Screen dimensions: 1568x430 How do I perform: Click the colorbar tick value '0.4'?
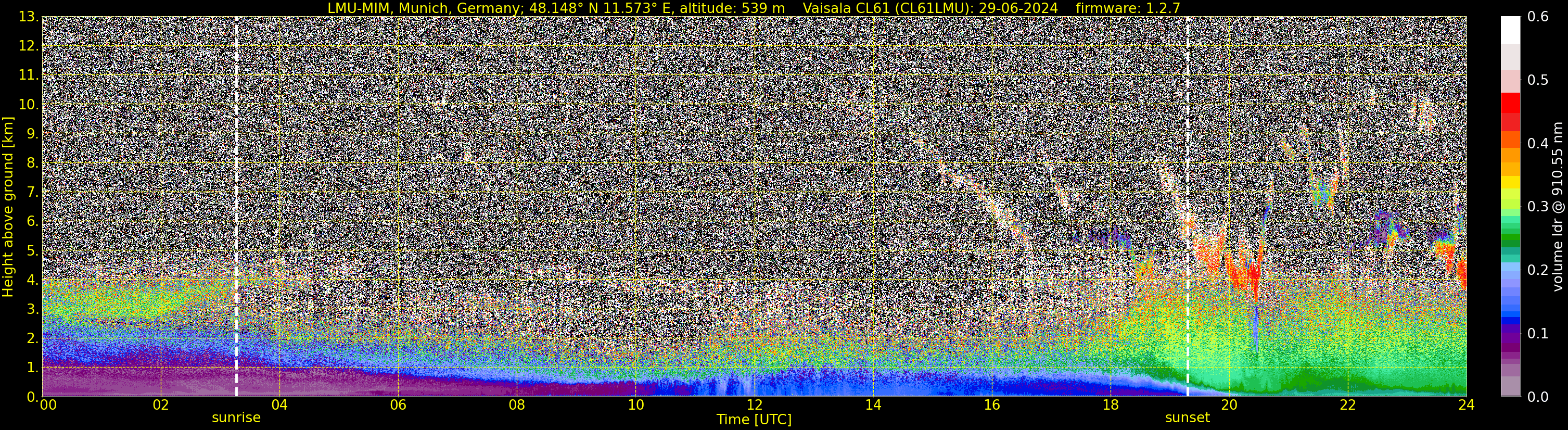coord(1538,144)
